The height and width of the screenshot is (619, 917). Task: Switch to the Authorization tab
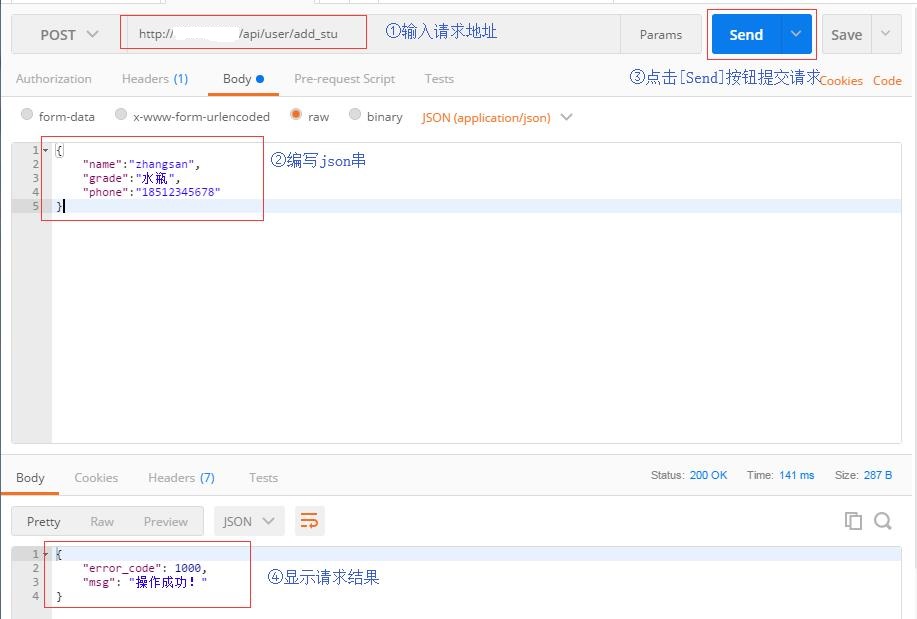(x=54, y=78)
